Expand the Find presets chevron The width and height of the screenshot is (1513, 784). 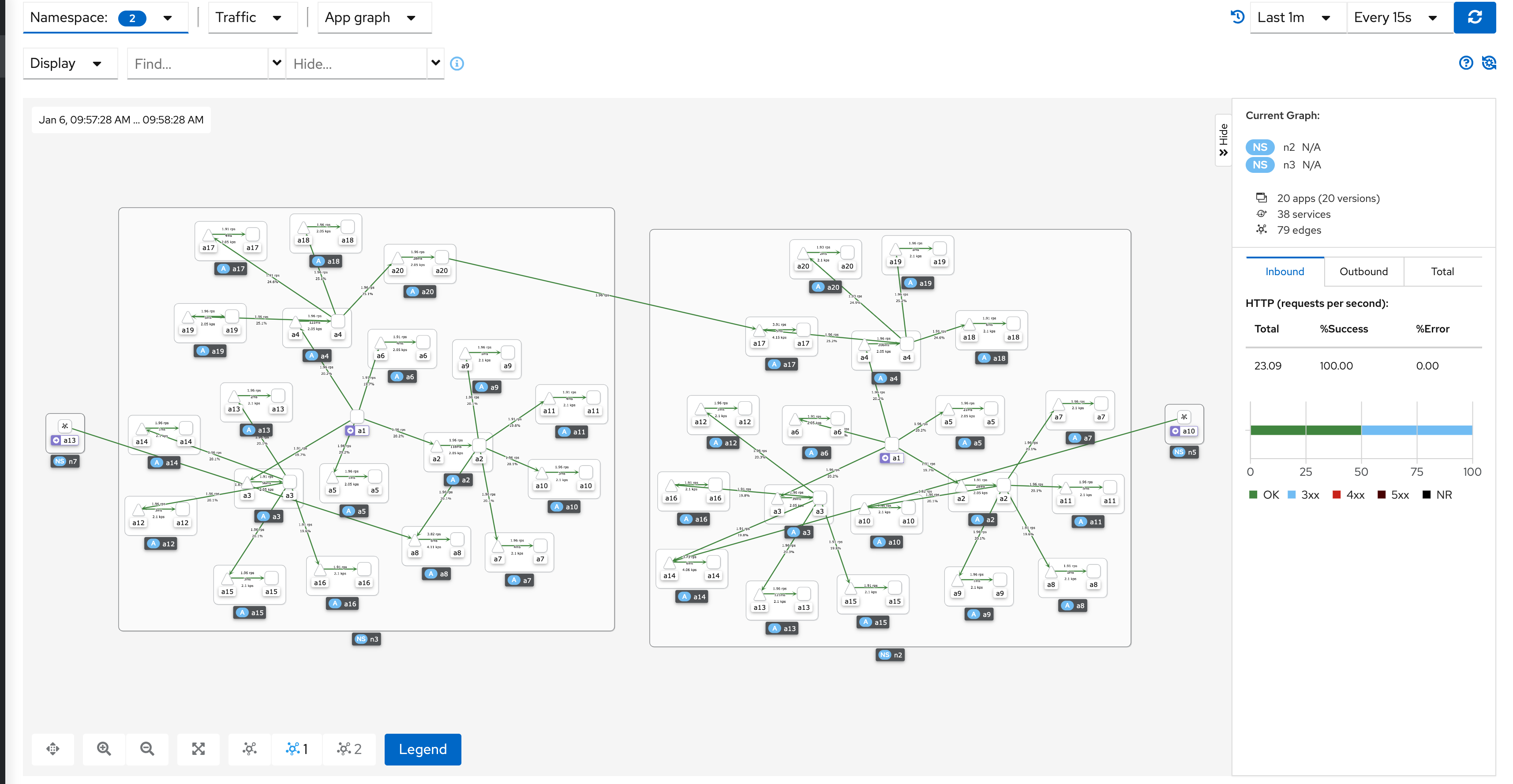pos(277,63)
